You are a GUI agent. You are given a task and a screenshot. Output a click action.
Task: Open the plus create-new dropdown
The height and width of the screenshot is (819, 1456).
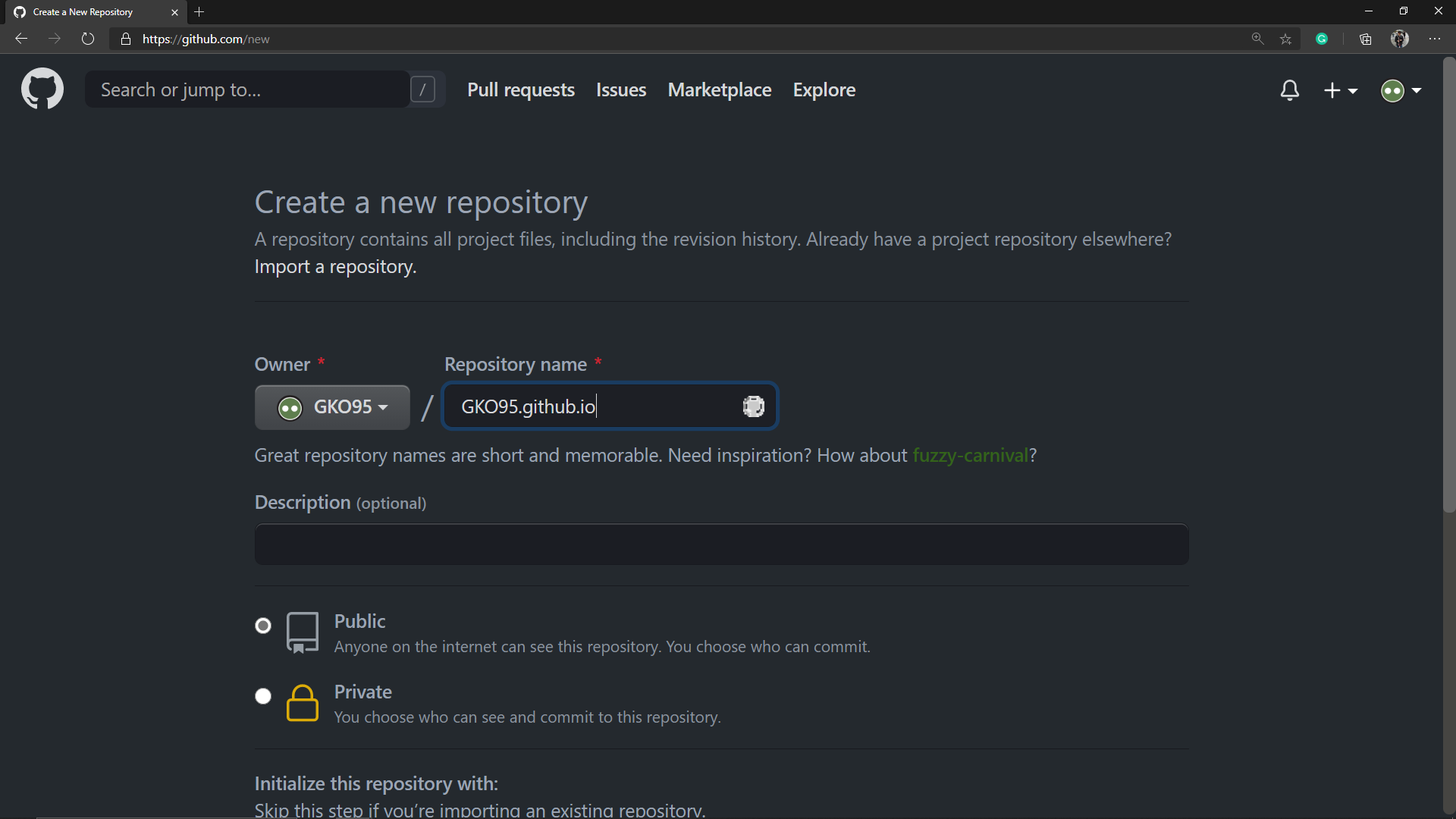pos(1340,90)
